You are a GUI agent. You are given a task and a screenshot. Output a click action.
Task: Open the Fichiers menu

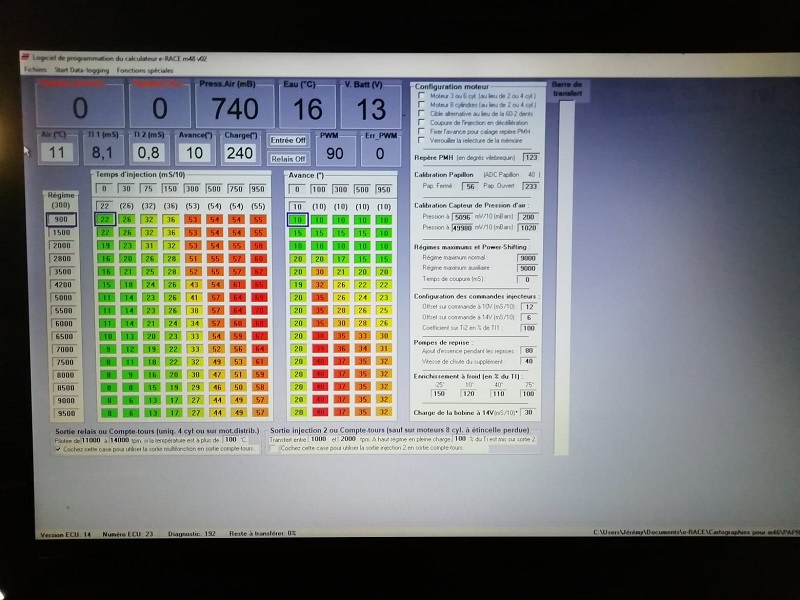pyautogui.click(x=35, y=70)
